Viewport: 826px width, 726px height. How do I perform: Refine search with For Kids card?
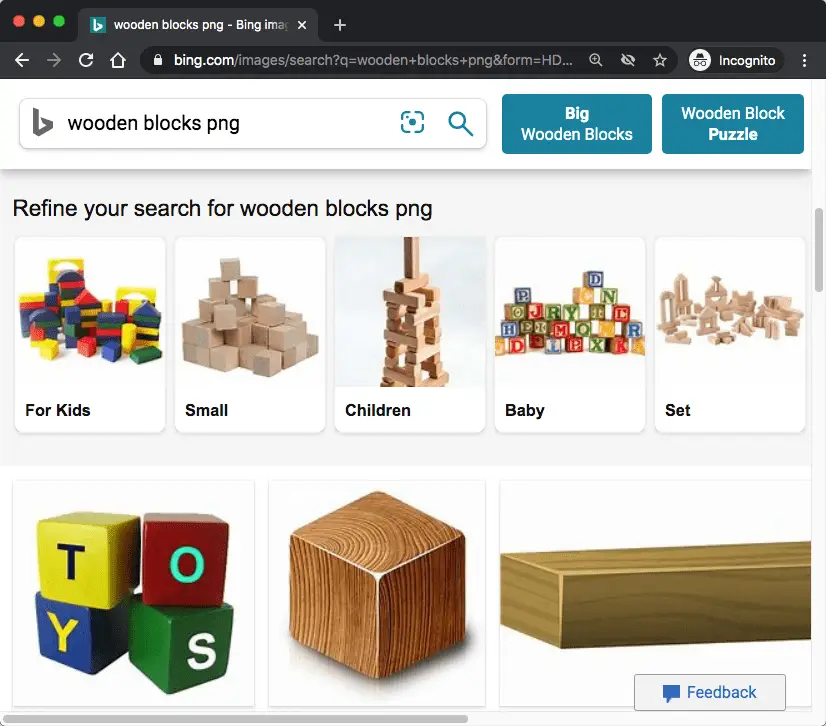coord(90,335)
